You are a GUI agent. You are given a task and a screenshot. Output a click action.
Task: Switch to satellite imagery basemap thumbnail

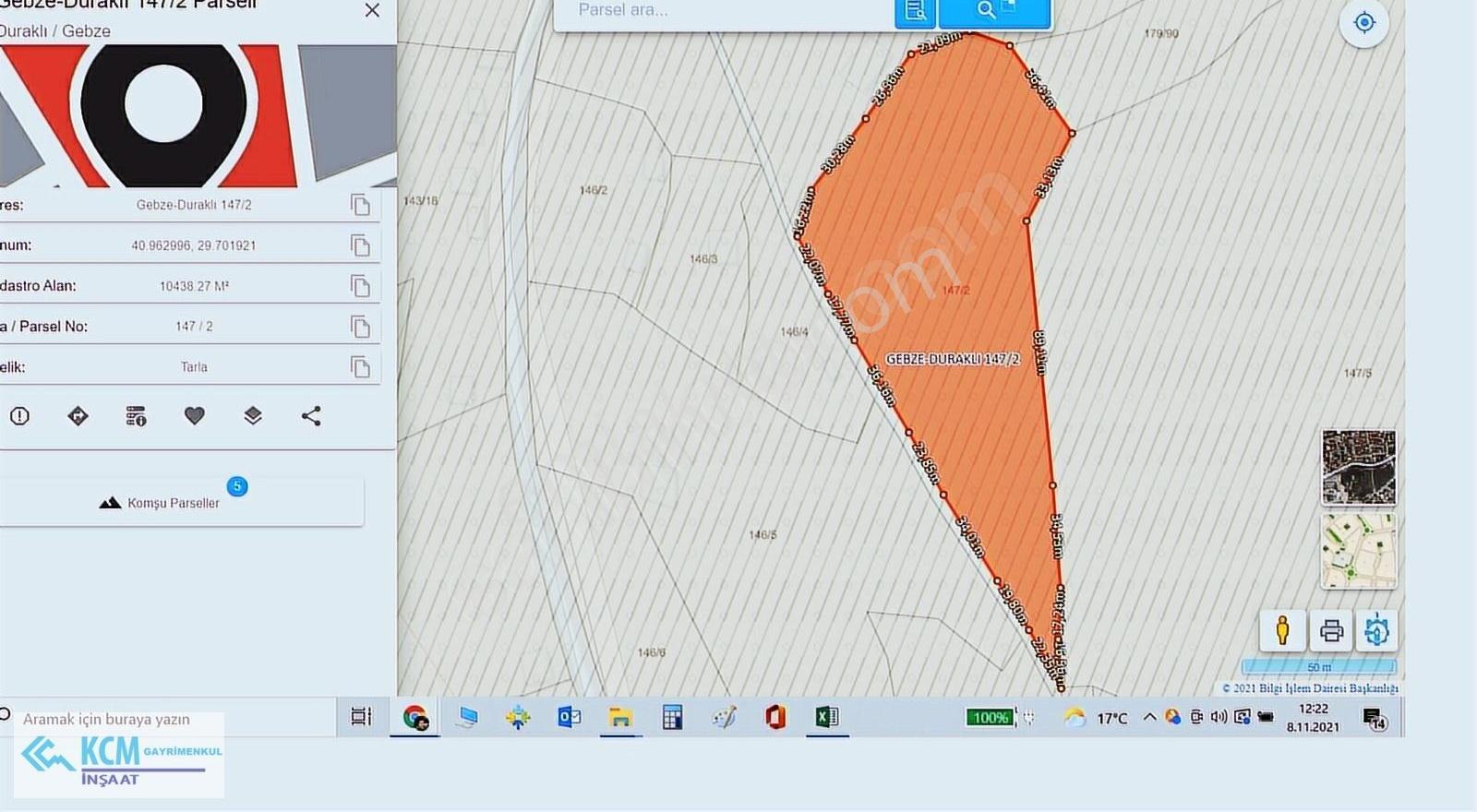pyautogui.click(x=1359, y=467)
